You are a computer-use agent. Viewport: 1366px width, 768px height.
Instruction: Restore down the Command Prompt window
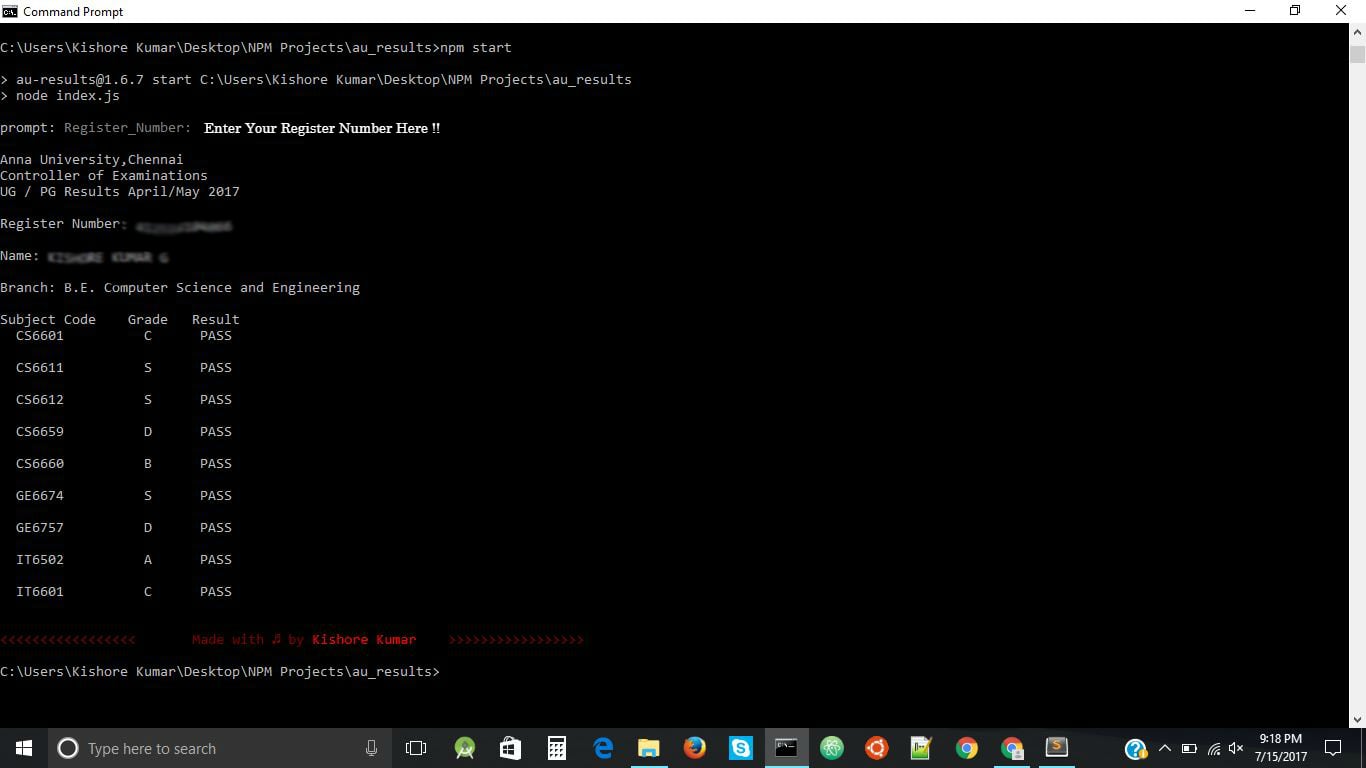click(1295, 11)
